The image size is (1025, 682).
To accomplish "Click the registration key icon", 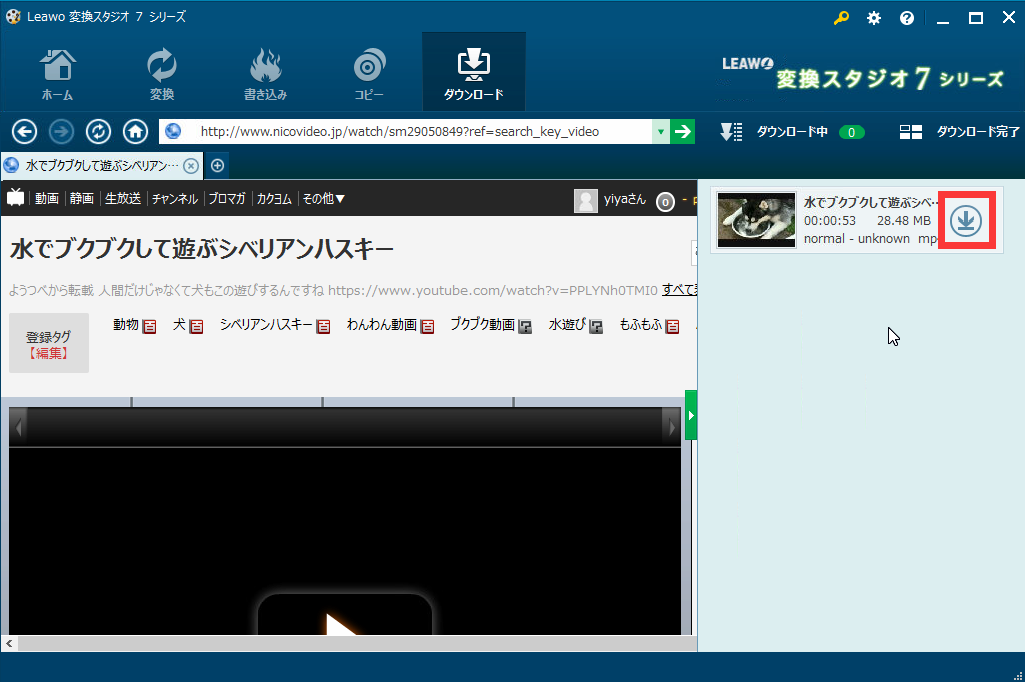I will tap(841, 17).
